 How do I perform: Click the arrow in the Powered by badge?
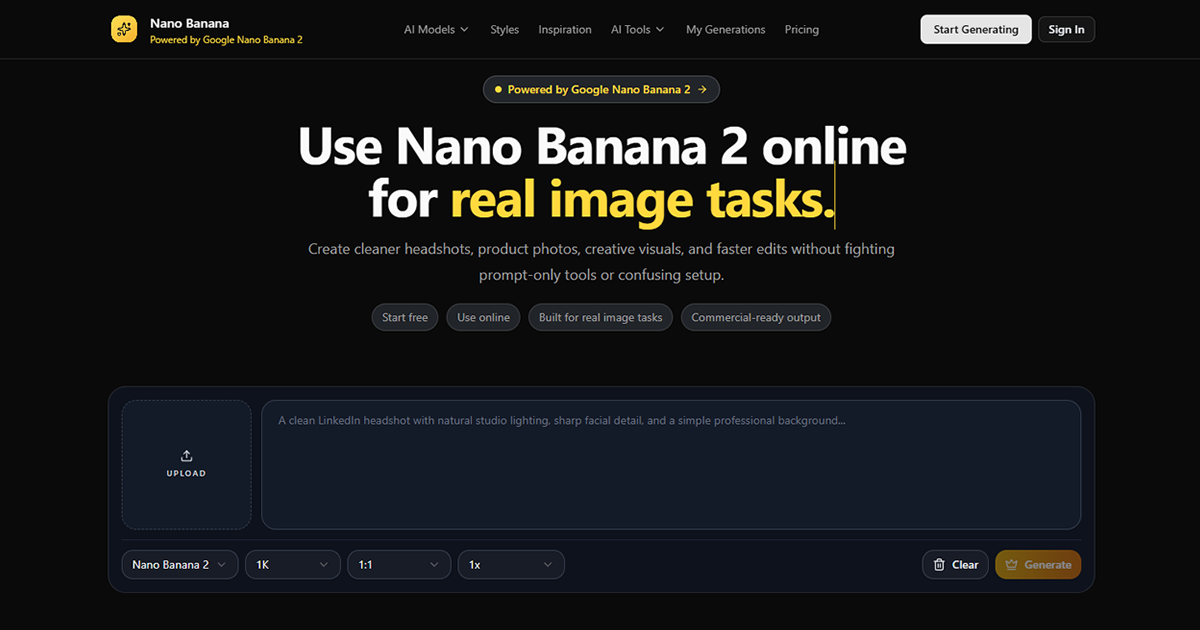(x=702, y=89)
